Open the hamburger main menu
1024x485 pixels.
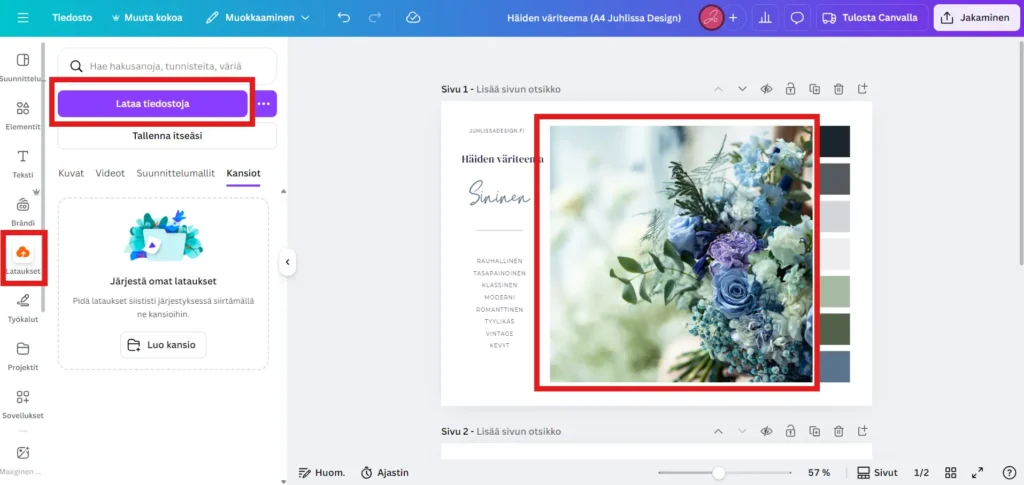tap(23, 18)
